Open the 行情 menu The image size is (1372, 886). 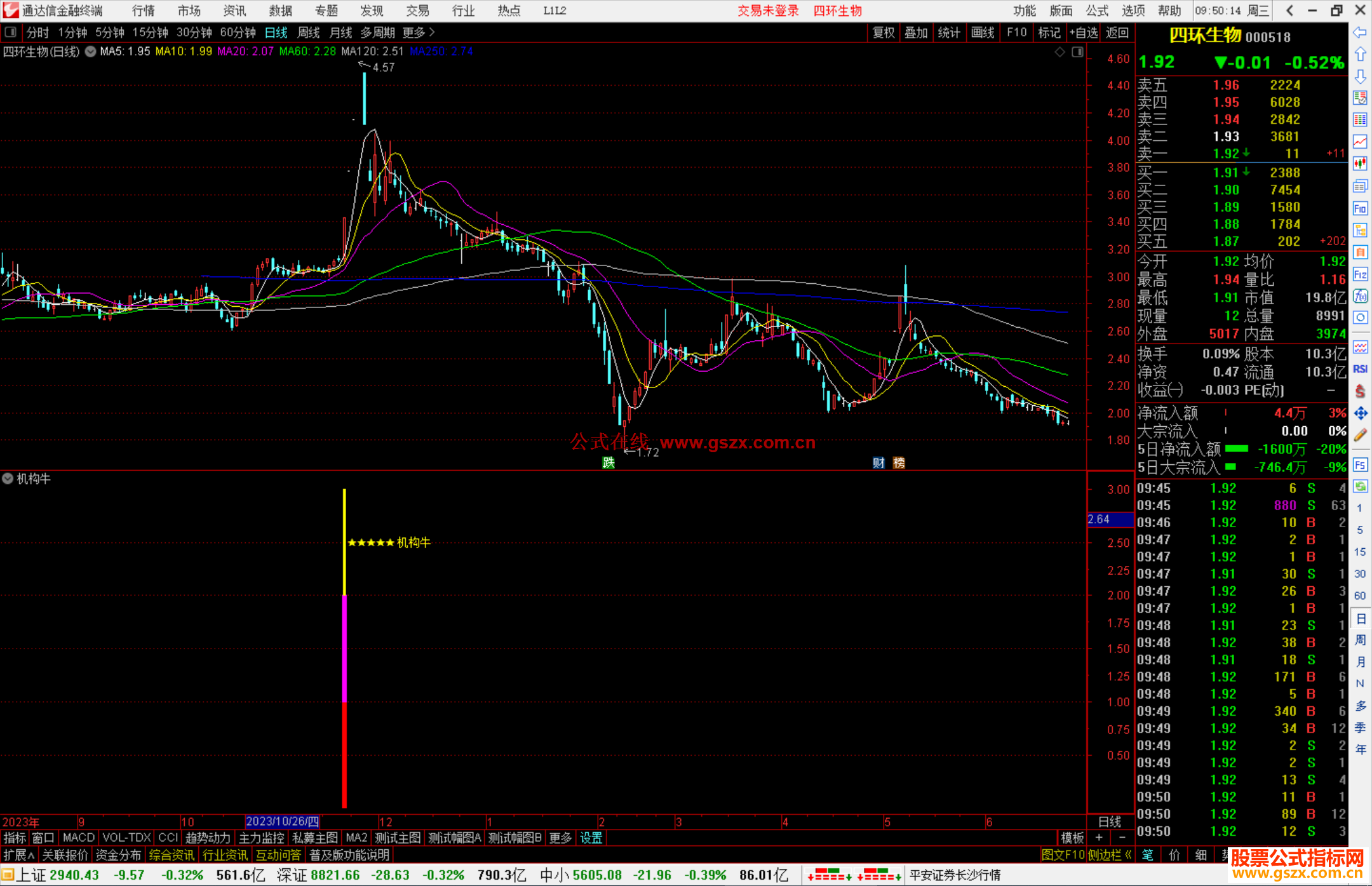[143, 10]
